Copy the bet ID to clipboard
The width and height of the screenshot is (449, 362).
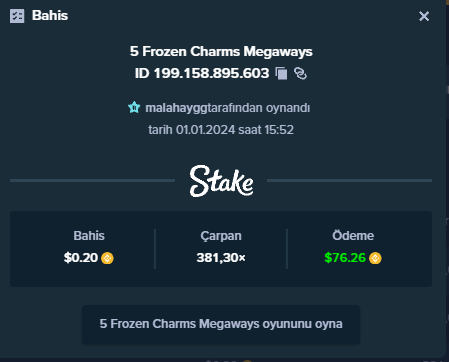[281, 73]
